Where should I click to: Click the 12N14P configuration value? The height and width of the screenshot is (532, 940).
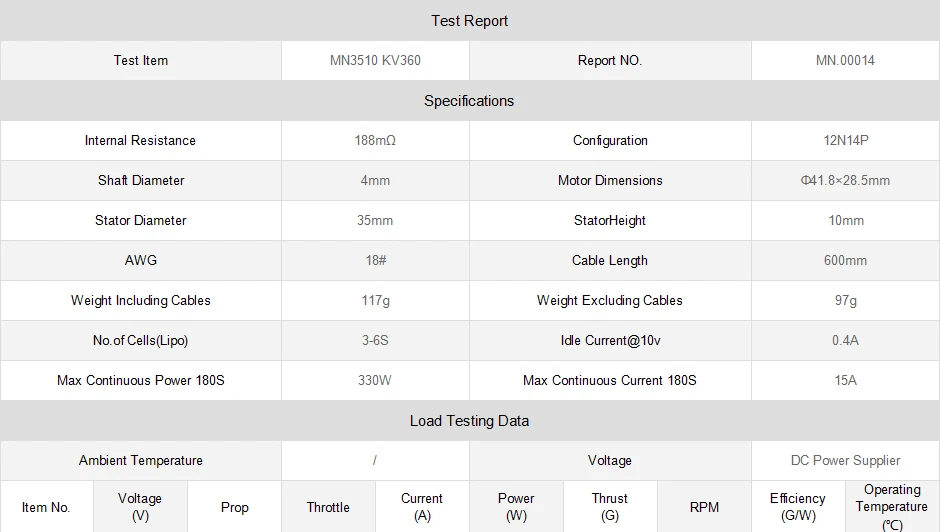[x=845, y=140]
